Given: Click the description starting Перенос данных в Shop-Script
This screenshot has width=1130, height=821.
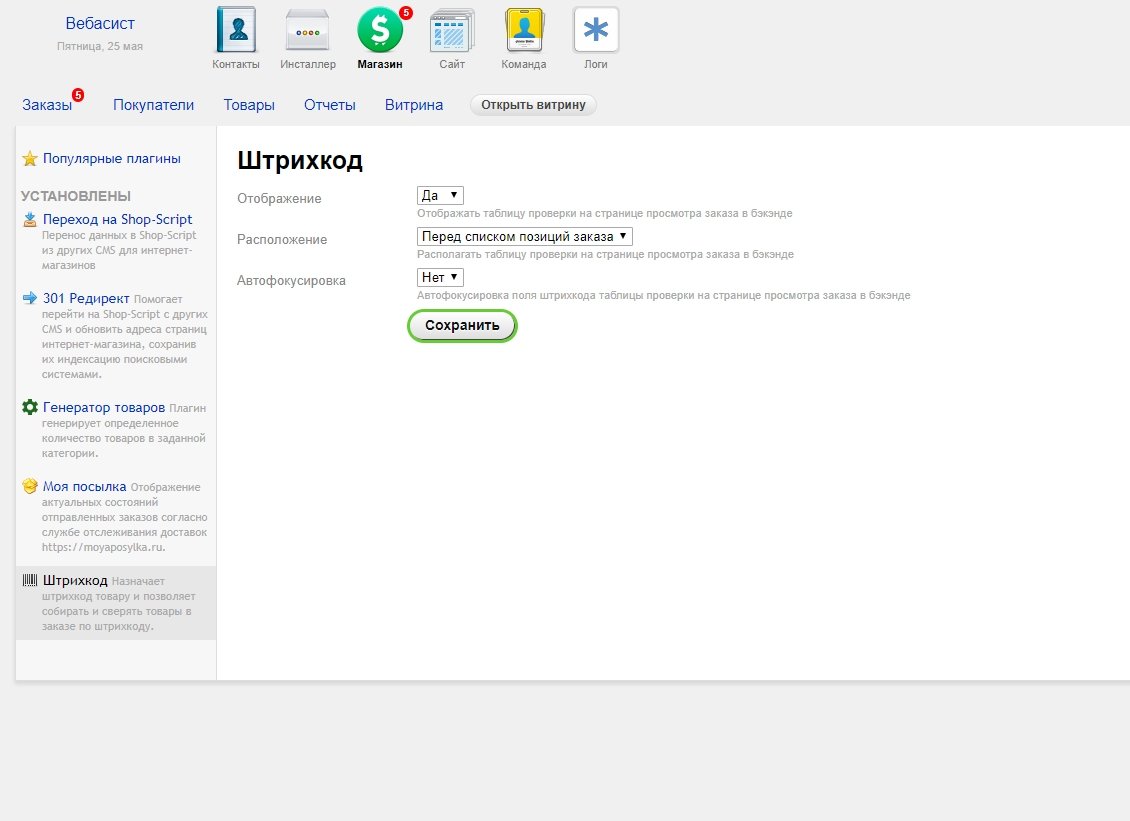Looking at the screenshot, I should pyautogui.click(x=119, y=250).
